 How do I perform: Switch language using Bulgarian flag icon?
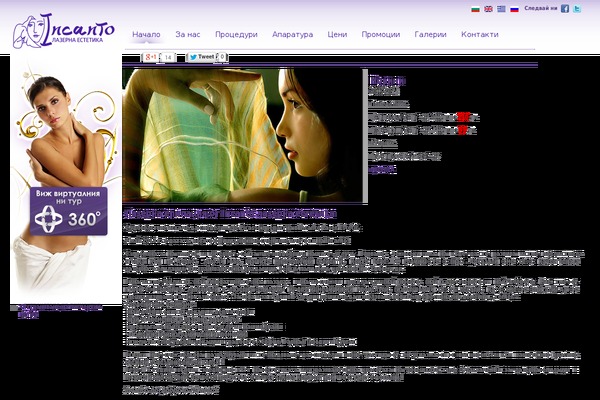(475, 9)
